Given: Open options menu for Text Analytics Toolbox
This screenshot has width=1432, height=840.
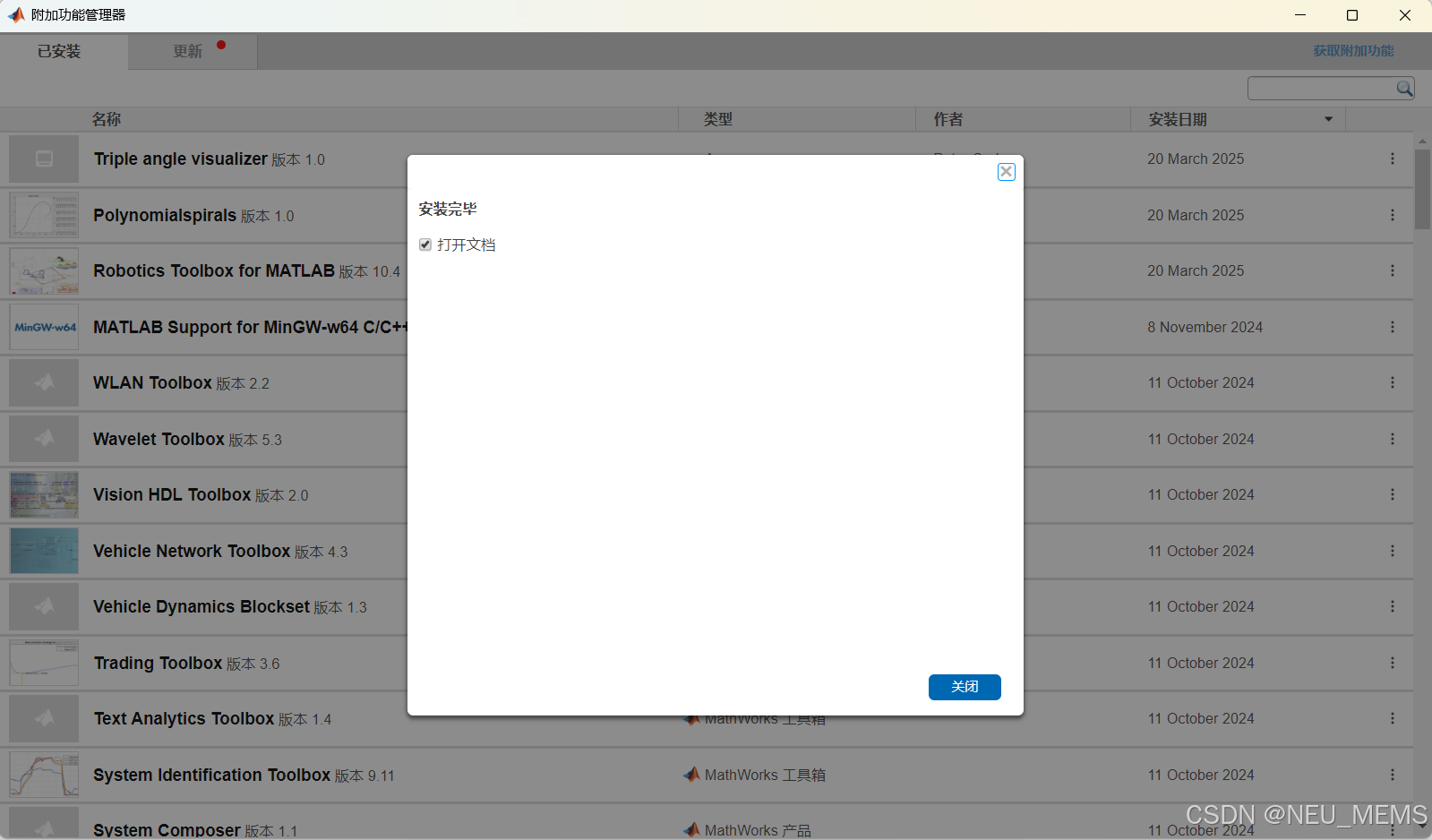Looking at the screenshot, I should pyautogui.click(x=1392, y=718).
